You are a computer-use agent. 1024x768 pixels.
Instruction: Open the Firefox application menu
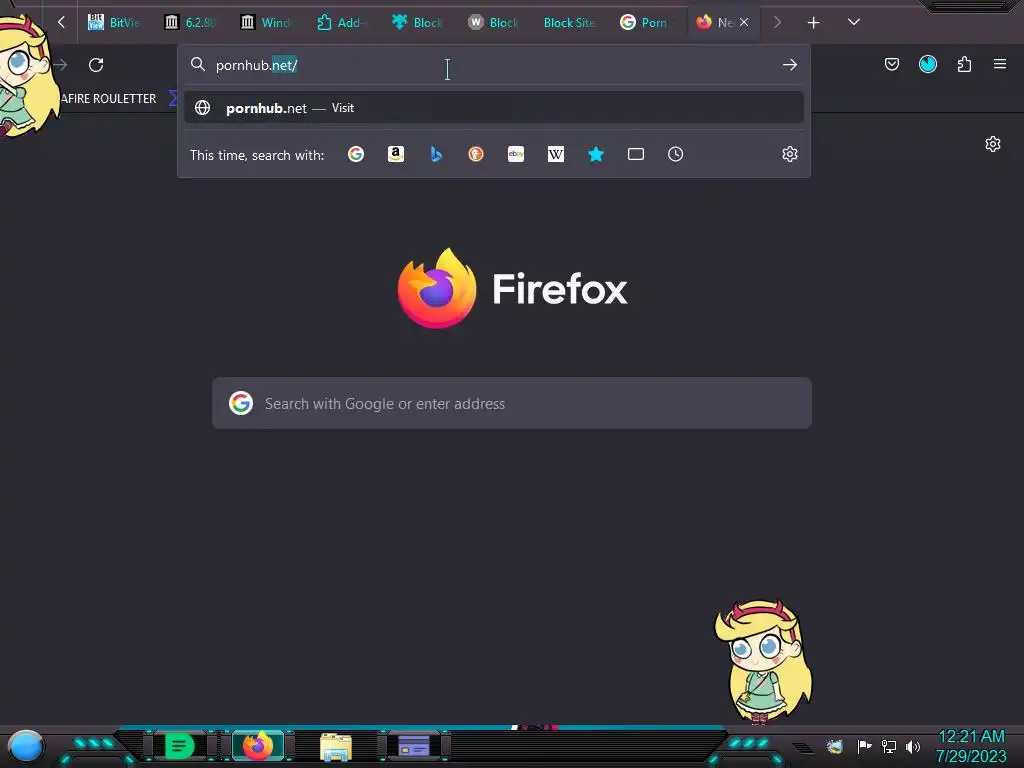click(x=999, y=64)
